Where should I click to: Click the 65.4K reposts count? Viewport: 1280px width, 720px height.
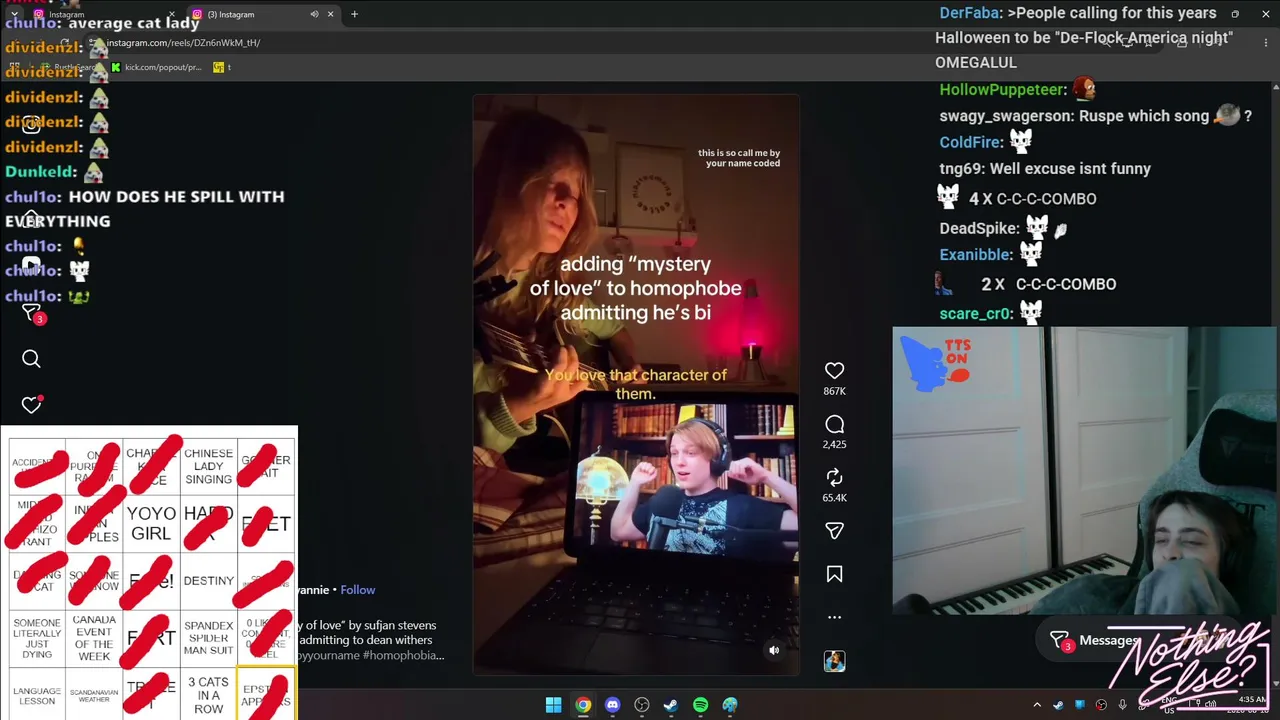[834, 497]
